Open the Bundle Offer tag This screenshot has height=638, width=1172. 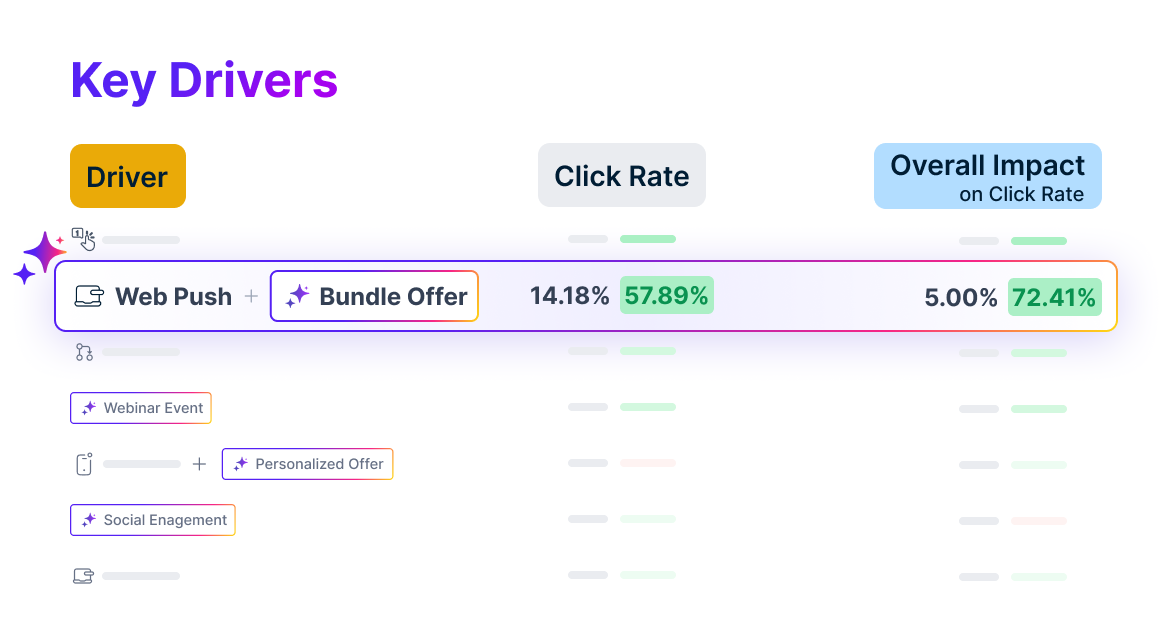tap(374, 296)
